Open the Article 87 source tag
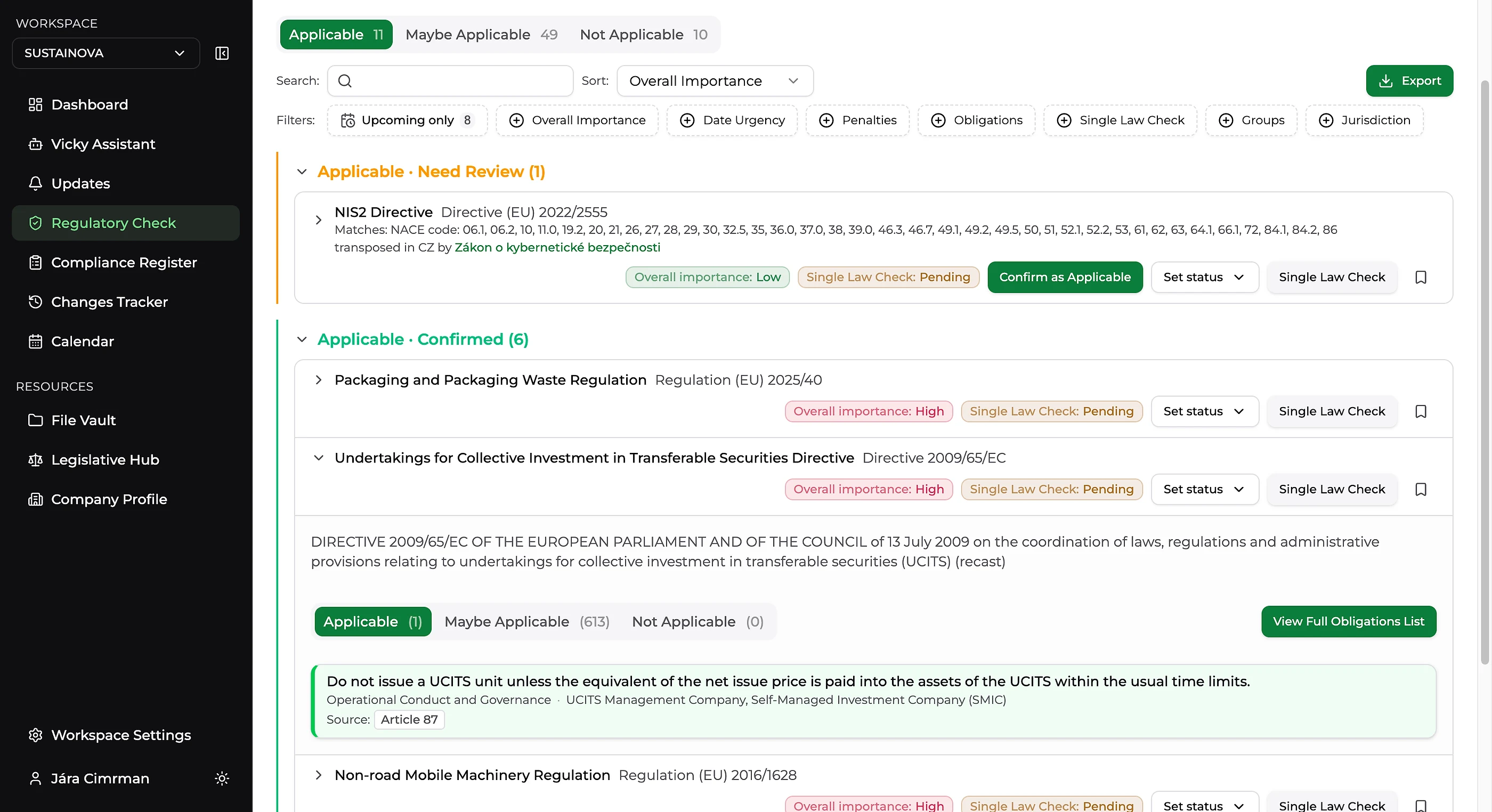The width and height of the screenshot is (1492, 812). (x=409, y=719)
